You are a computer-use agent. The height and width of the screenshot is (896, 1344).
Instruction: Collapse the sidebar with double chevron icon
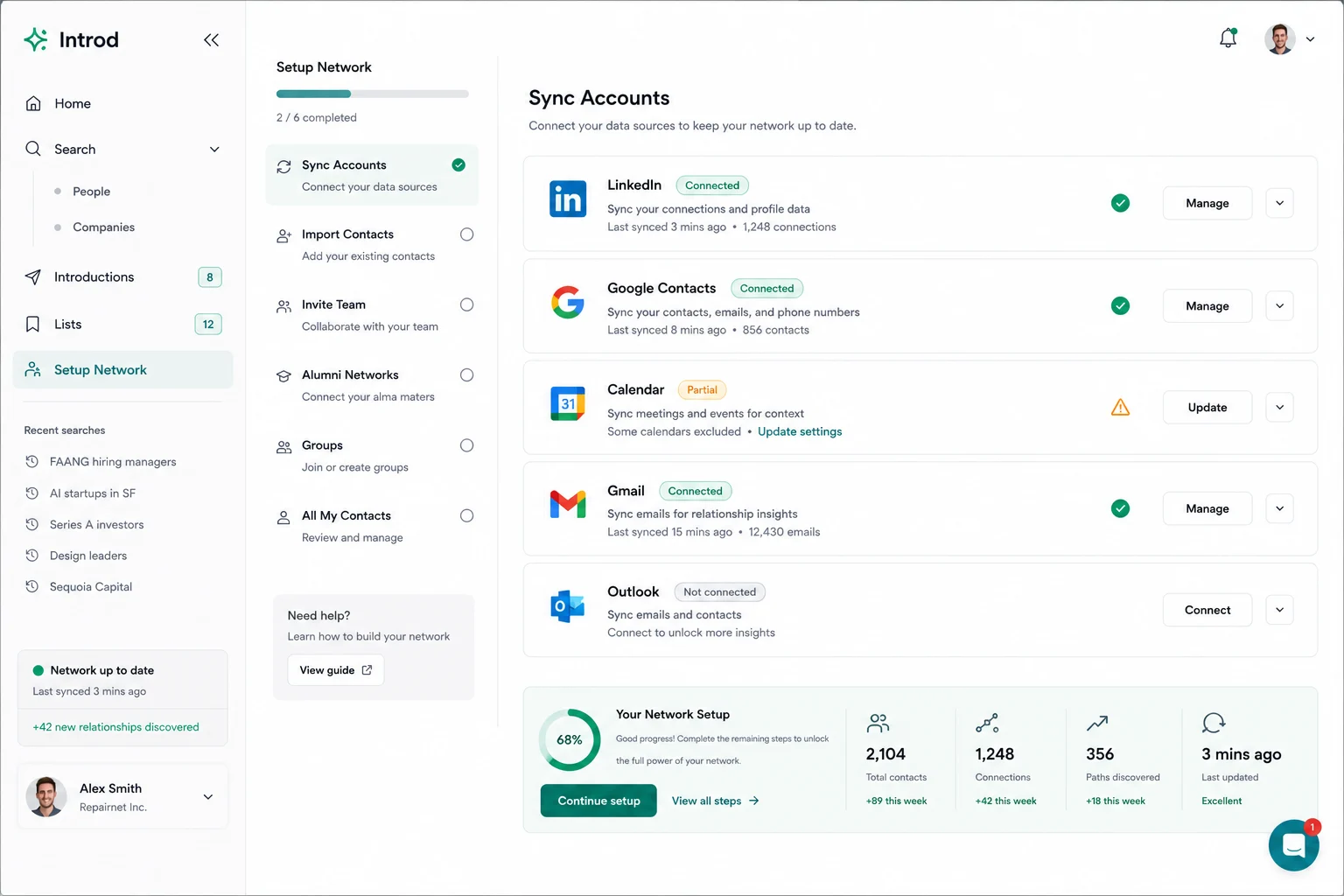[x=211, y=39]
